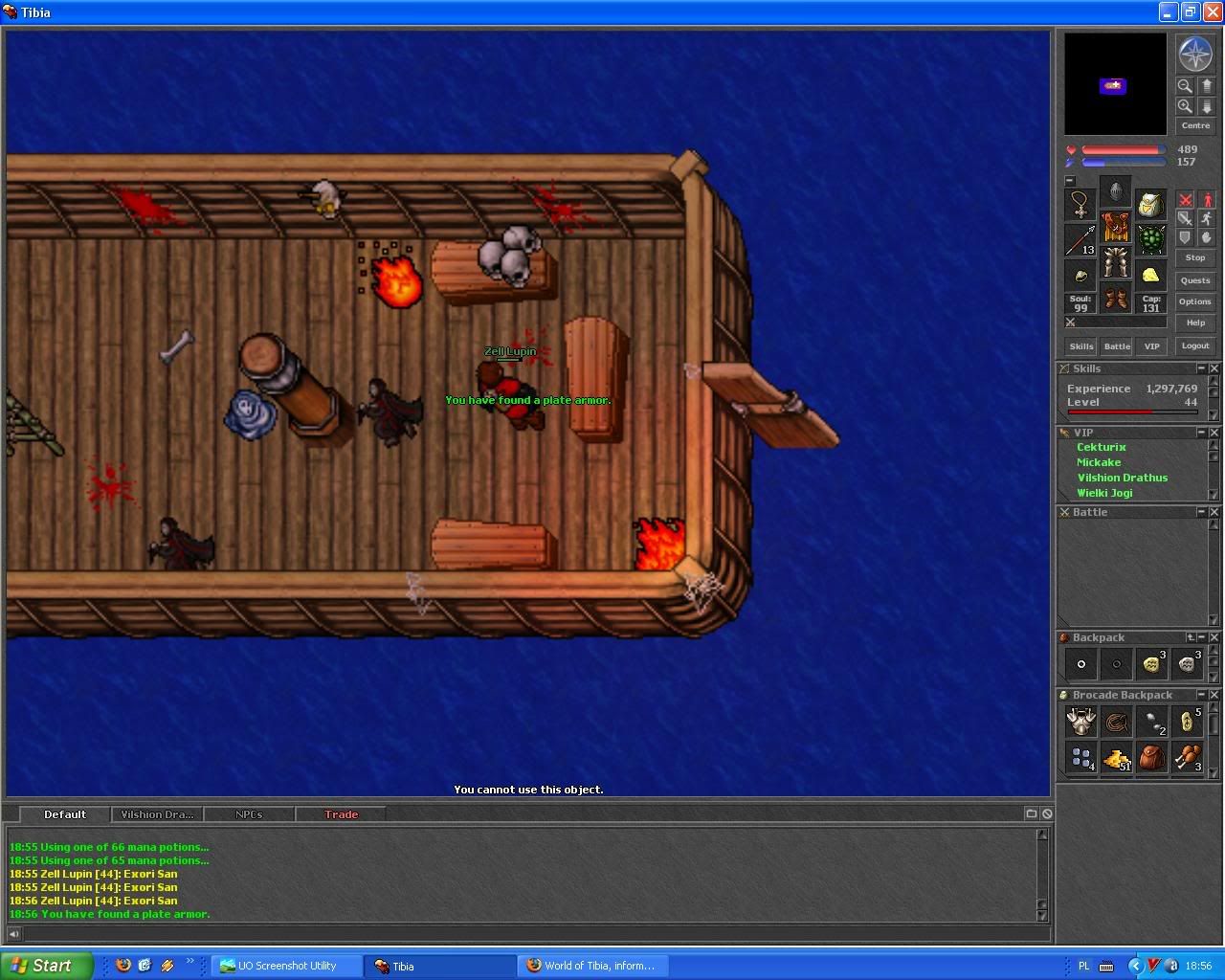Select the rope in Brocade Backpack
This screenshot has height=980, width=1225.
pos(1116,723)
